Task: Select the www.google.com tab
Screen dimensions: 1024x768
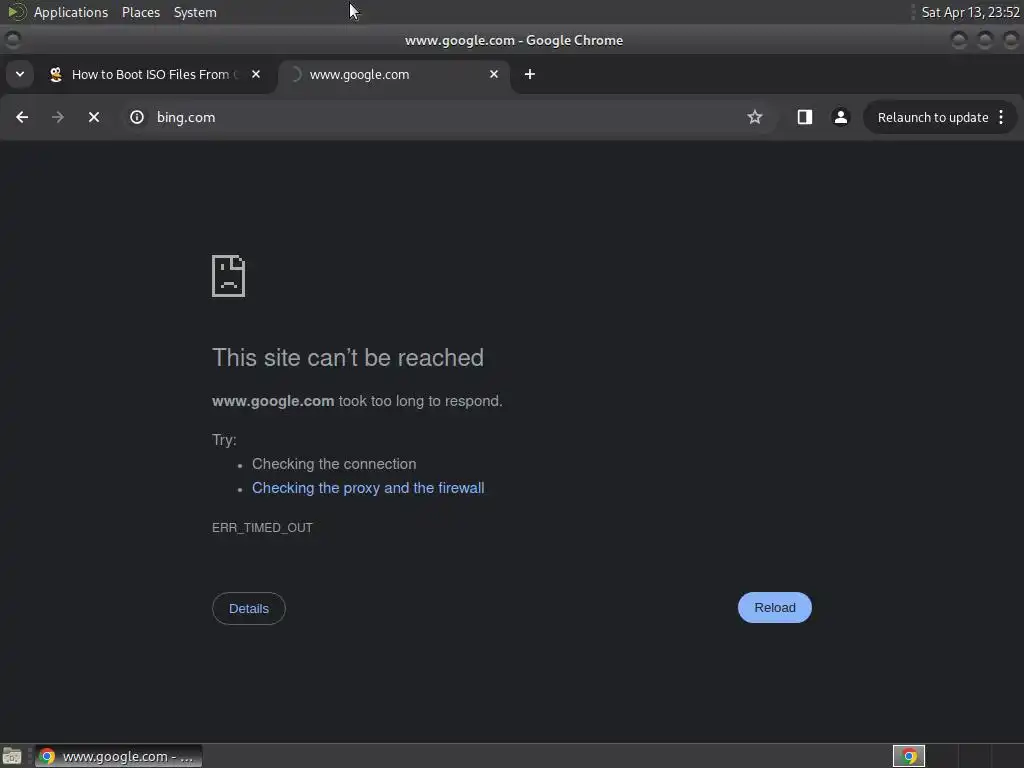Action: tap(394, 74)
